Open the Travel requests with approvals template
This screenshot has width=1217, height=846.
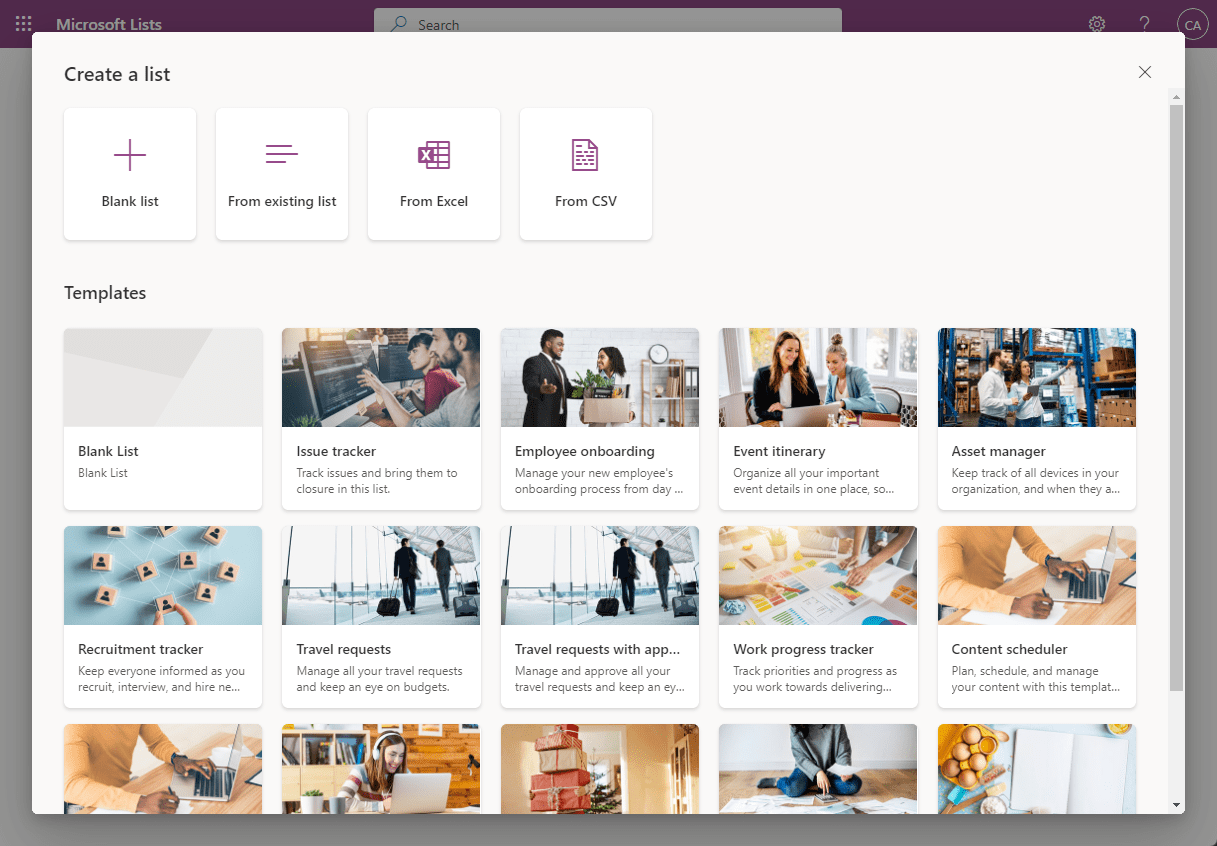[600, 617]
